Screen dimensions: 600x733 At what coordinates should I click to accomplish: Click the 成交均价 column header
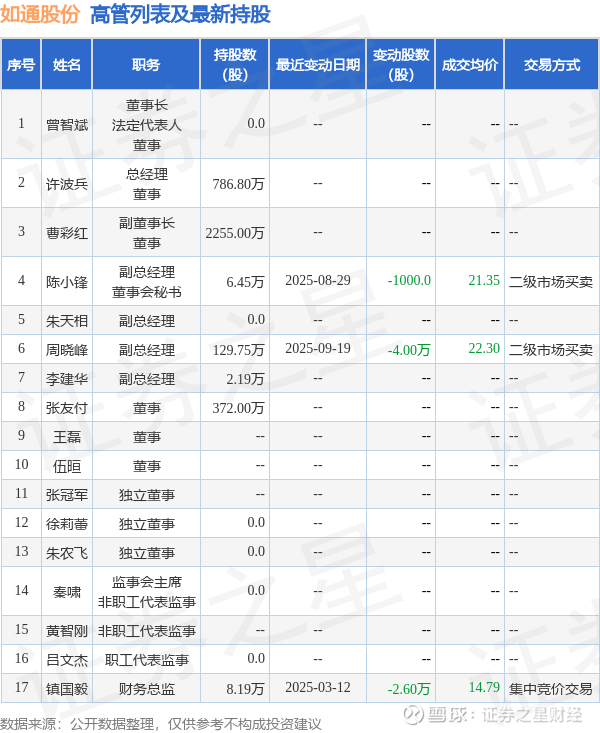pyautogui.click(x=470, y=65)
